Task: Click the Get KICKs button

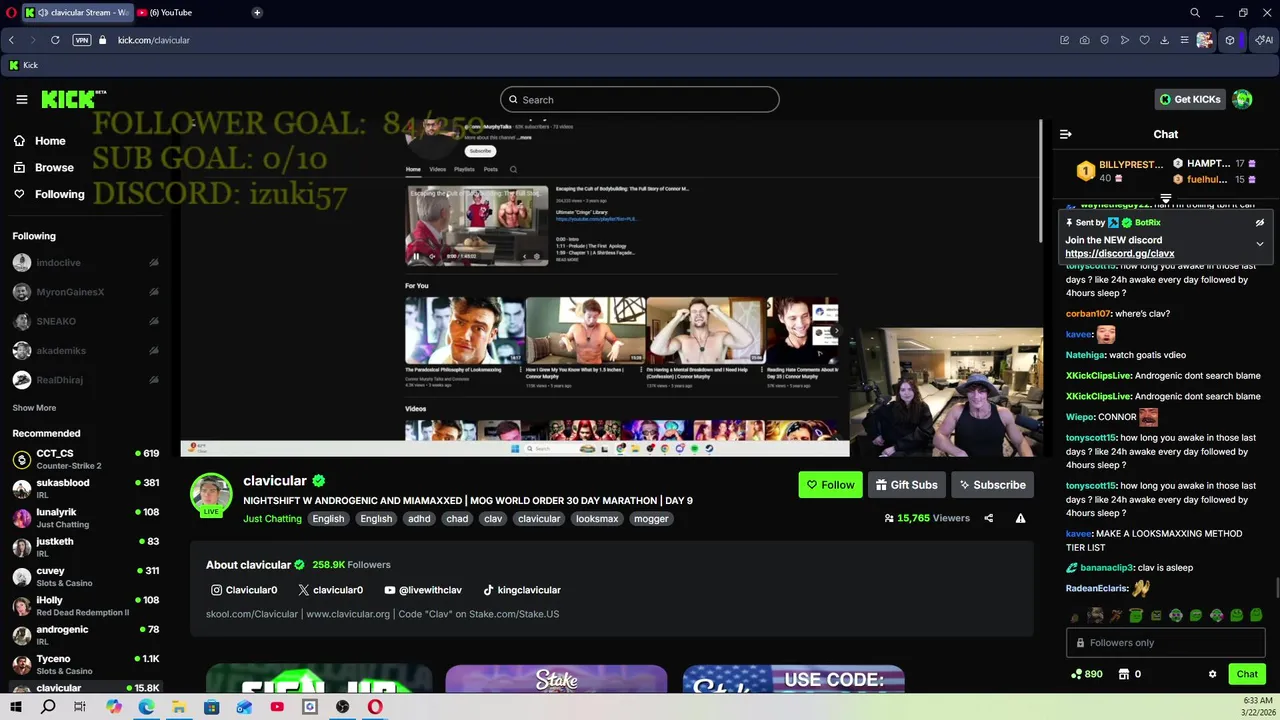Action: point(1189,99)
